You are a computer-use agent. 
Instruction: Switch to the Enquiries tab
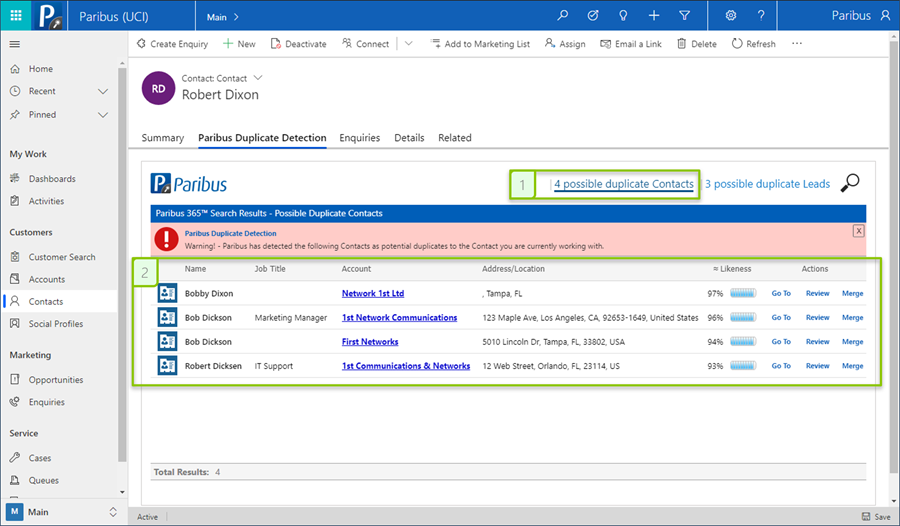[359, 138]
